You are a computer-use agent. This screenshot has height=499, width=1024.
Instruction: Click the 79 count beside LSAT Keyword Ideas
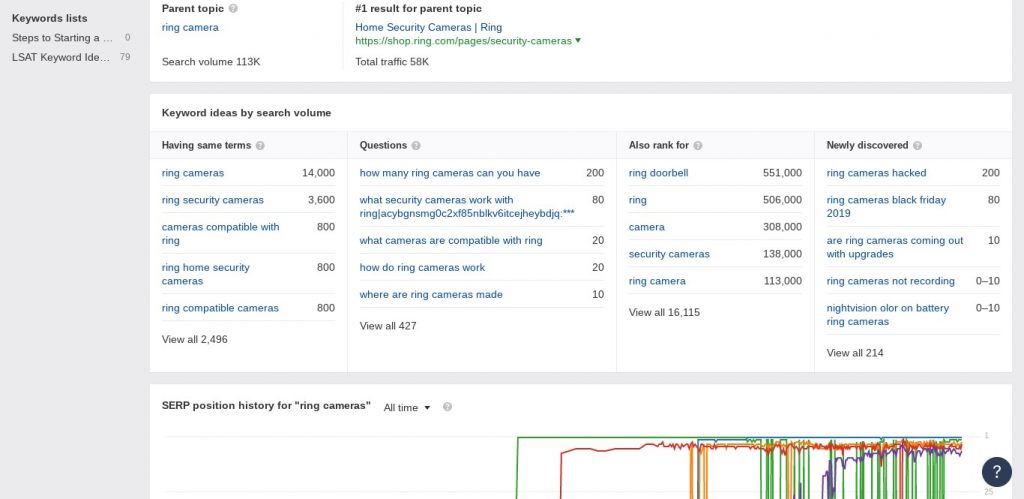click(x=125, y=57)
